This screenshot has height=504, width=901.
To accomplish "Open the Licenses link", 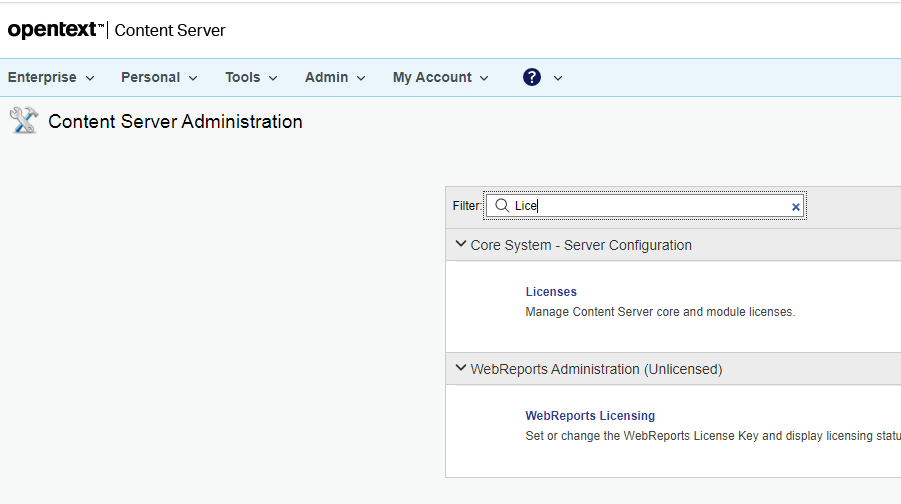I will pos(551,292).
